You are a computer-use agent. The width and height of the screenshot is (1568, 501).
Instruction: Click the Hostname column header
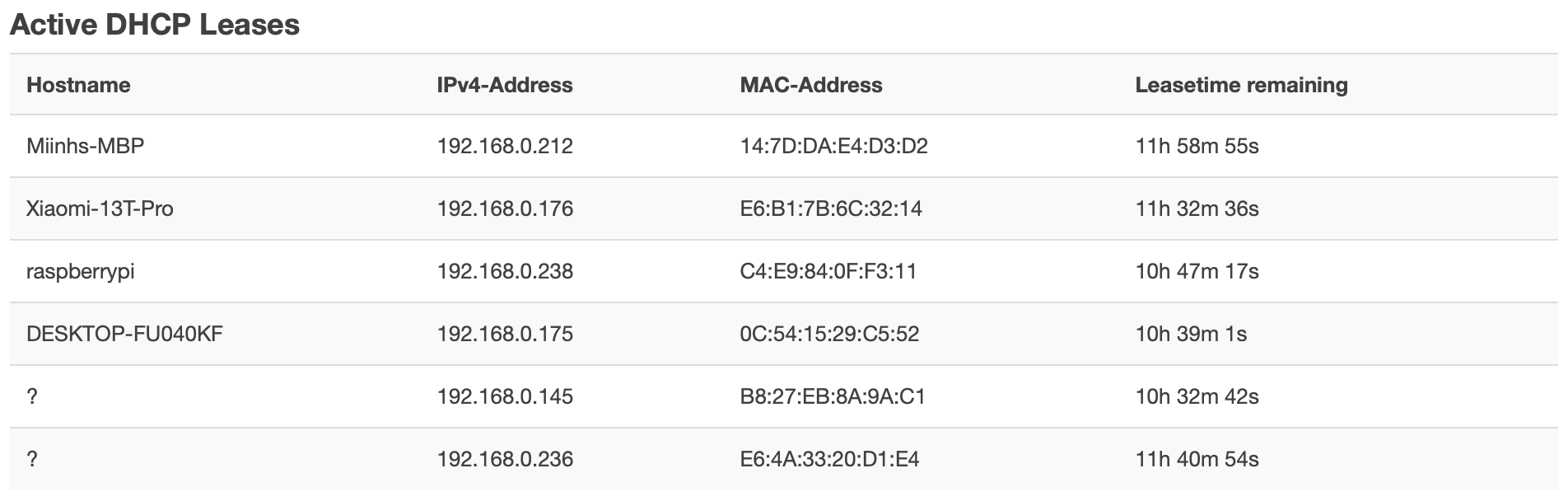[78, 85]
